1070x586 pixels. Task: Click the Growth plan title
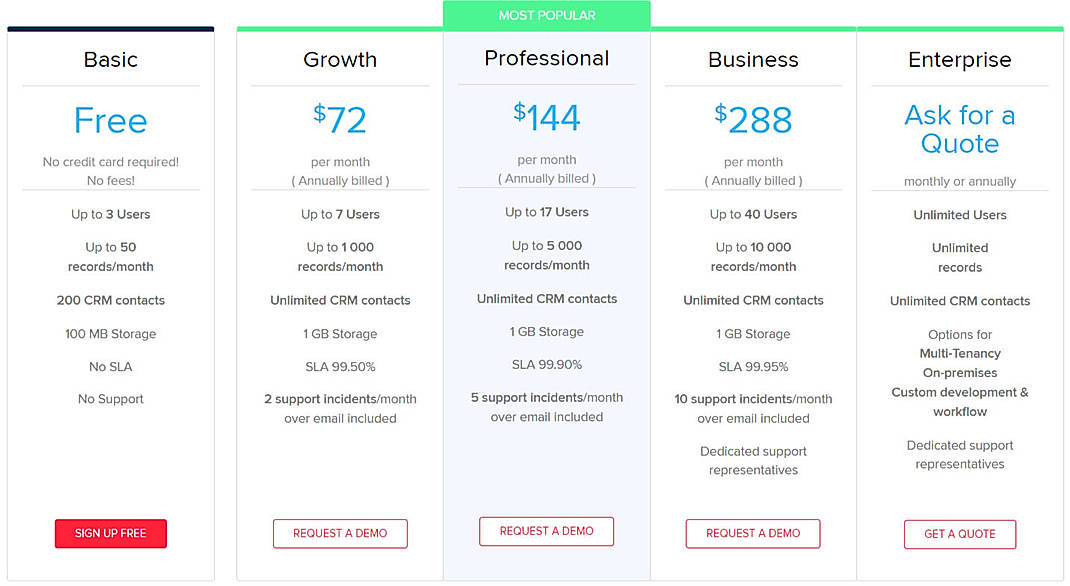coord(340,60)
